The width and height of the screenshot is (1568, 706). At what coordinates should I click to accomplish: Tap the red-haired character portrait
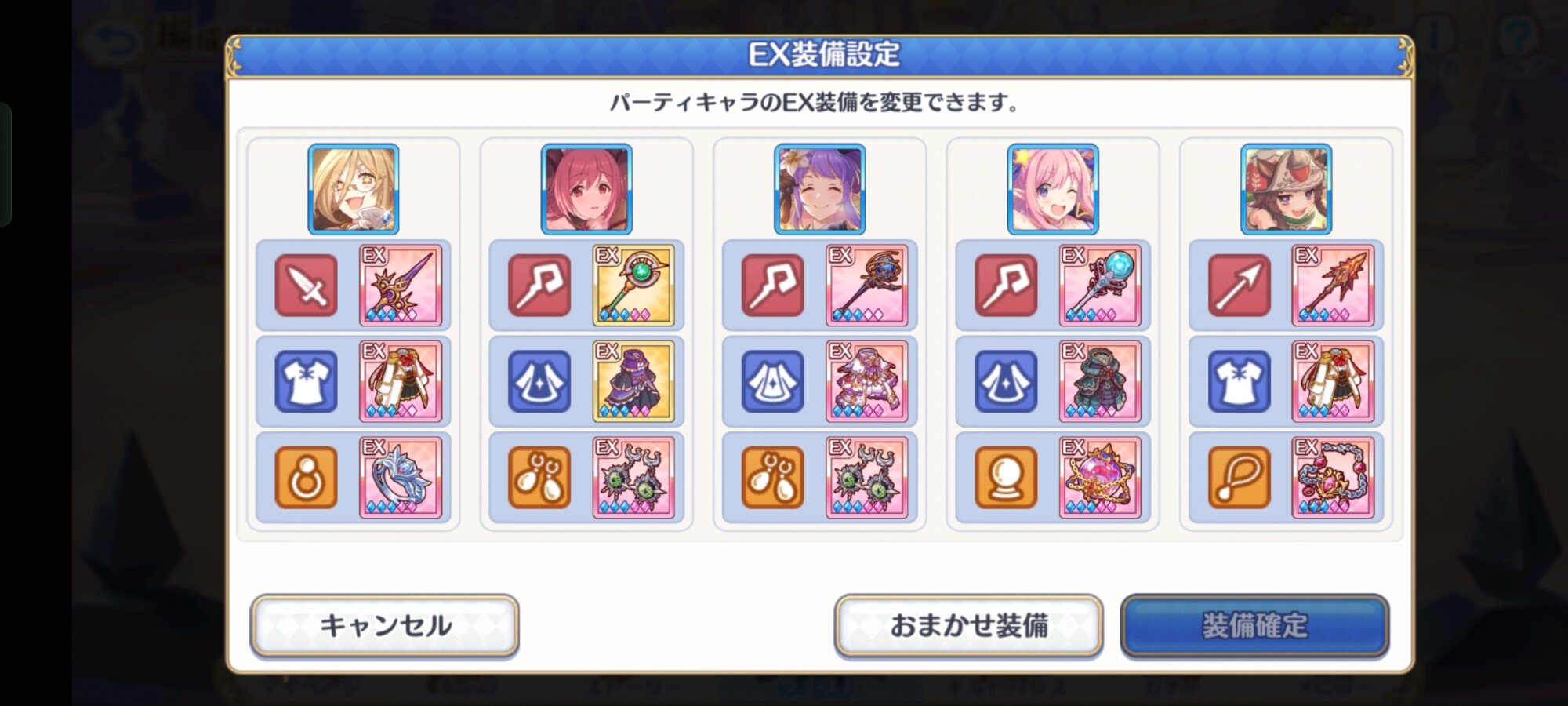click(586, 189)
